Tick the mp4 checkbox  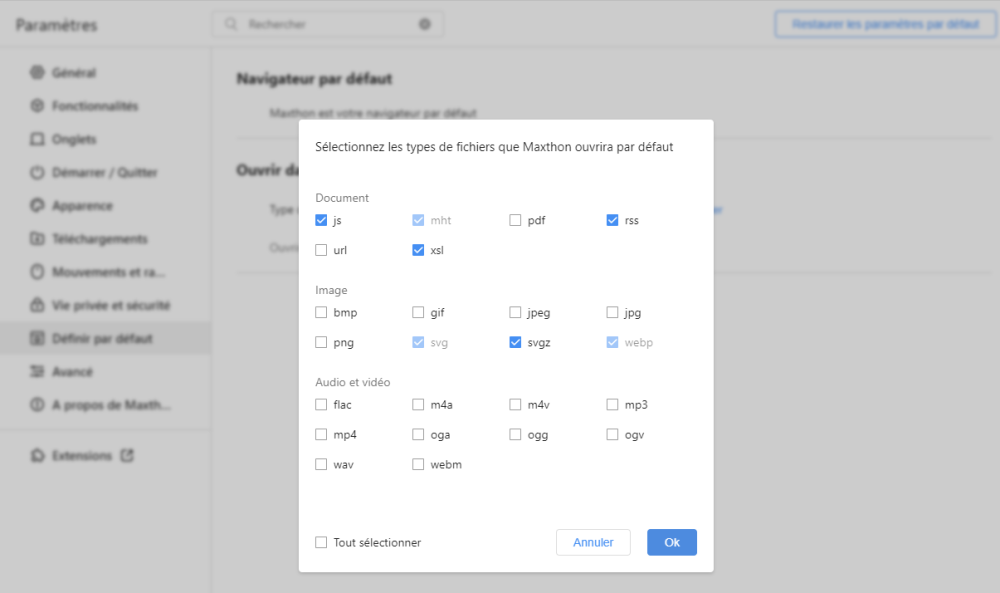pyautogui.click(x=321, y=435)
